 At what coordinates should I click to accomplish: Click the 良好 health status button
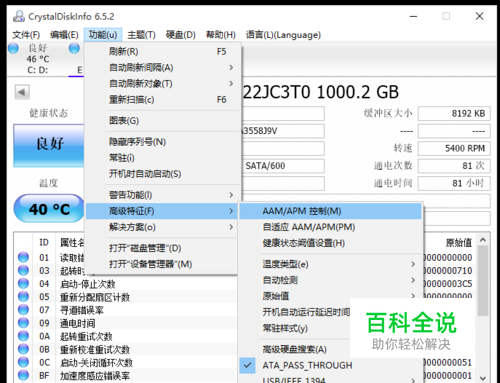pos(49,145)
